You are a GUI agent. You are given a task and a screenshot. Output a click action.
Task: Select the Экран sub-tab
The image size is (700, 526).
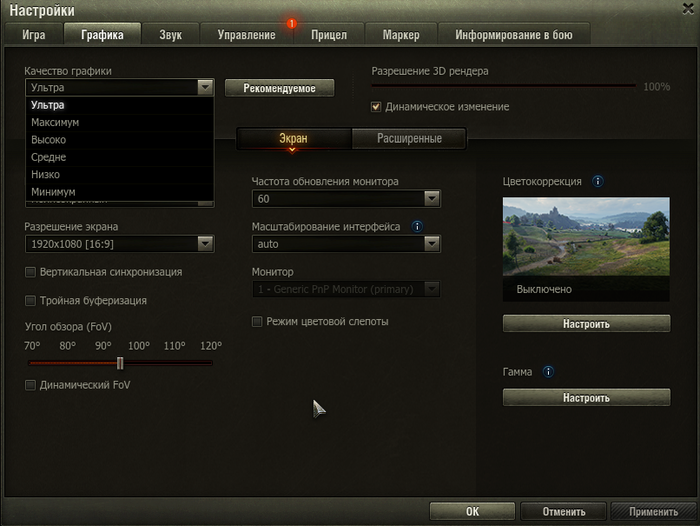pos(294,138)
